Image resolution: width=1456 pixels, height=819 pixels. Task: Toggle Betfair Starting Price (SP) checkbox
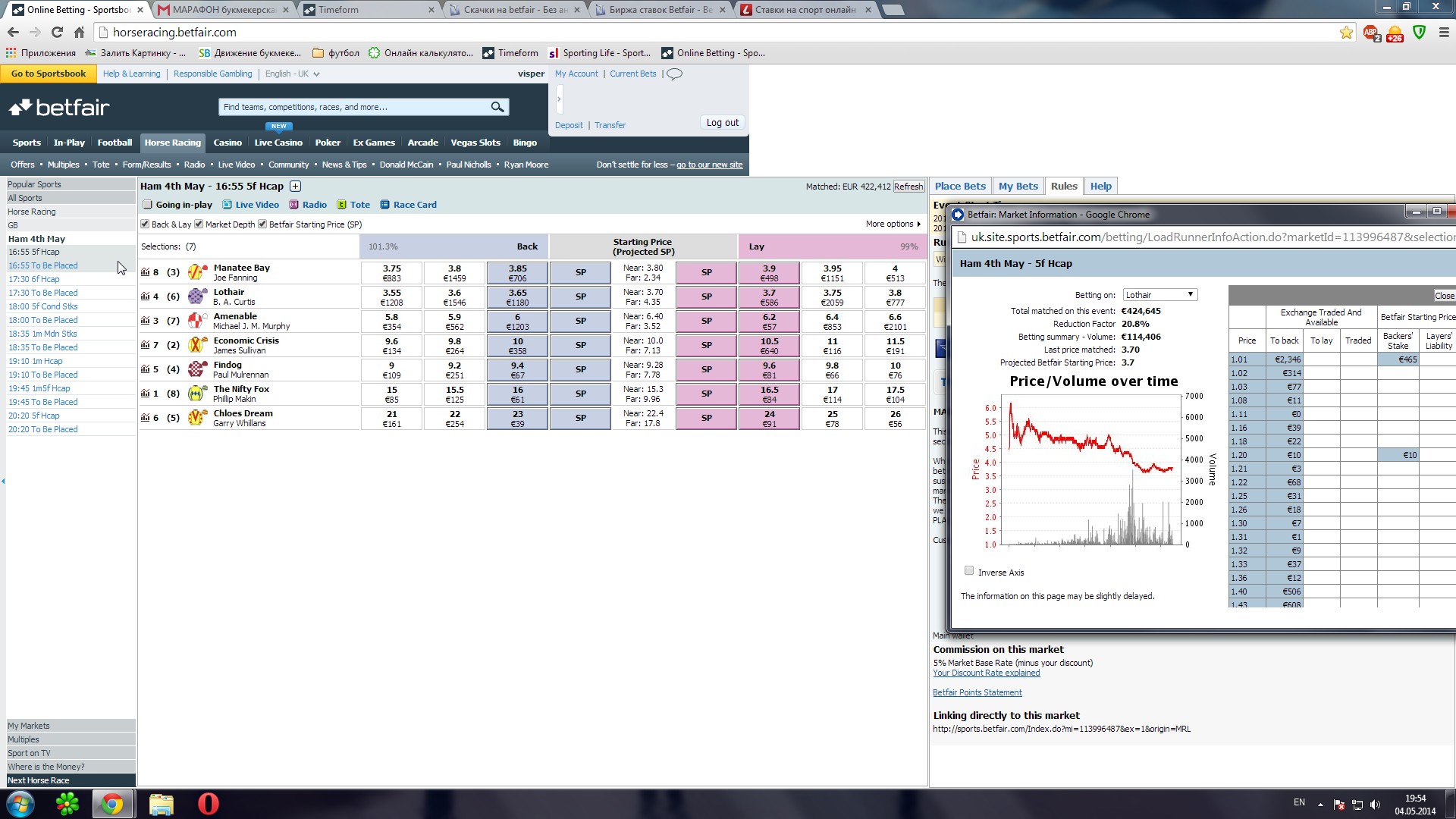[262, 224]
